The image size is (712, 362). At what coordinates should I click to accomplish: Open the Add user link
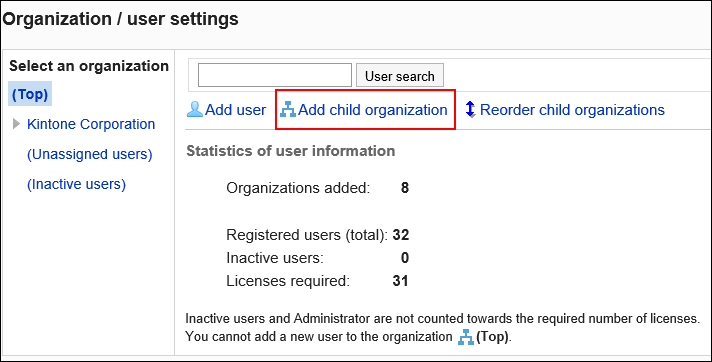tap(235, 110)
